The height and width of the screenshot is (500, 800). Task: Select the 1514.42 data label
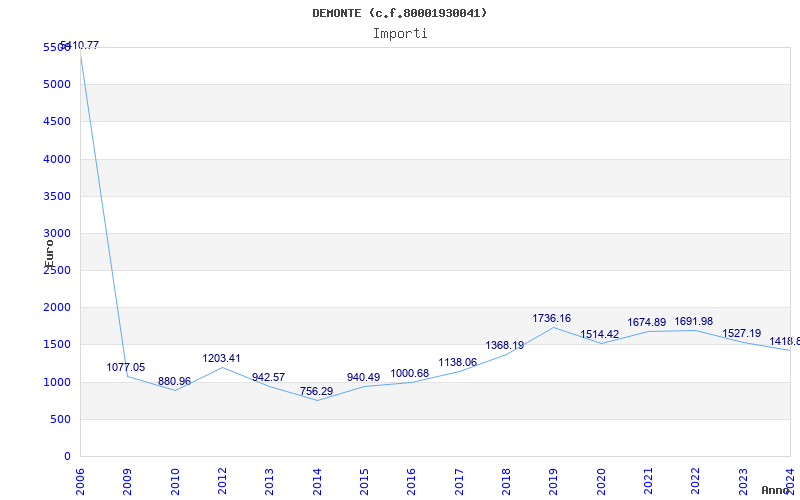[x=599, y=334]
